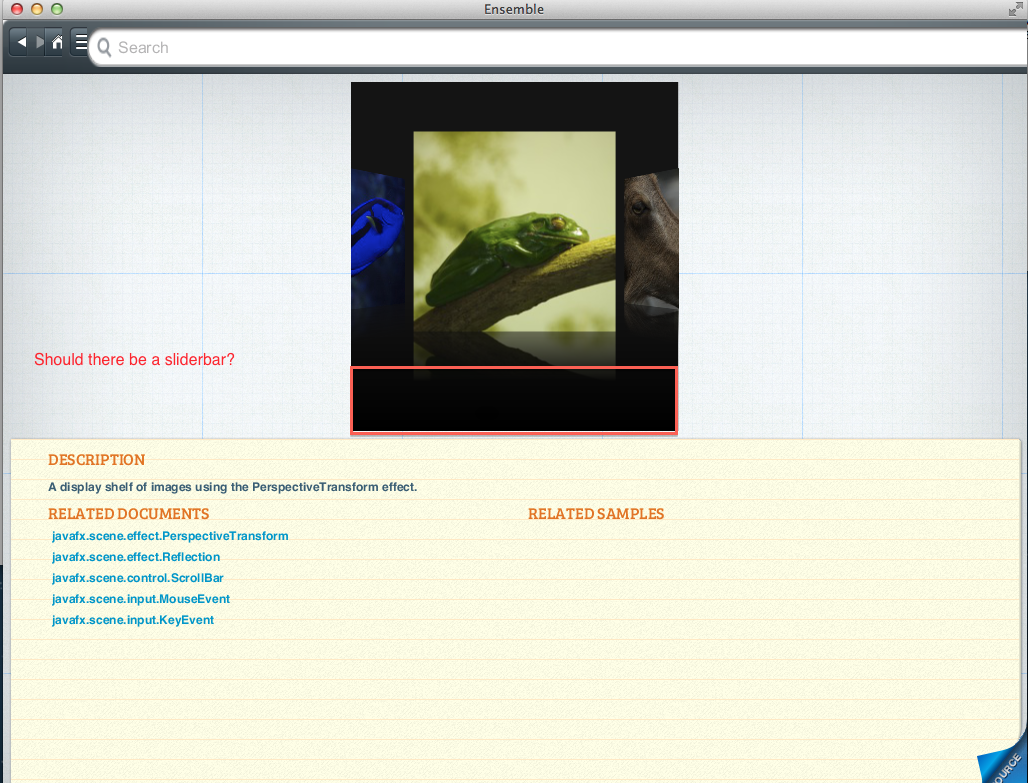The width and height of the screenshot is (1028, 783).
Task: Open the javafx.scene.effect.PerspectiveTransform link
Action: 170,536
